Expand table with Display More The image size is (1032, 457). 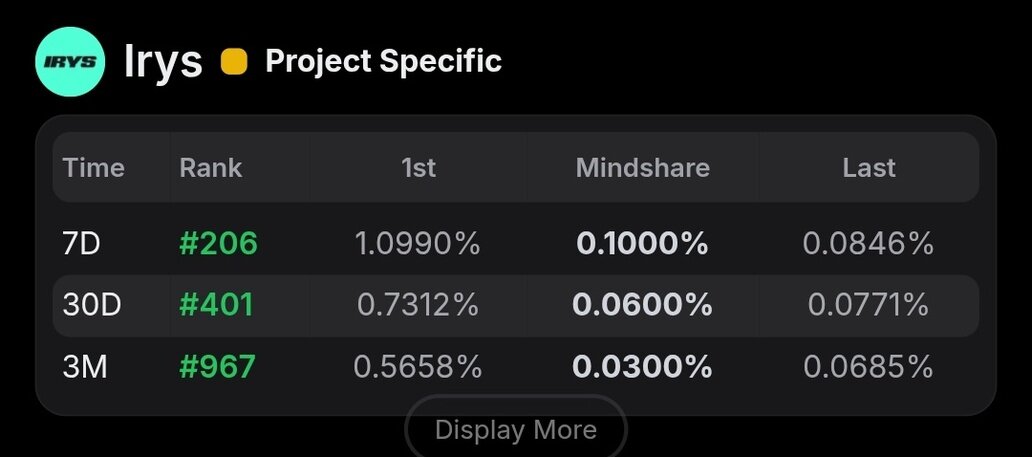[x=516, y=431]
